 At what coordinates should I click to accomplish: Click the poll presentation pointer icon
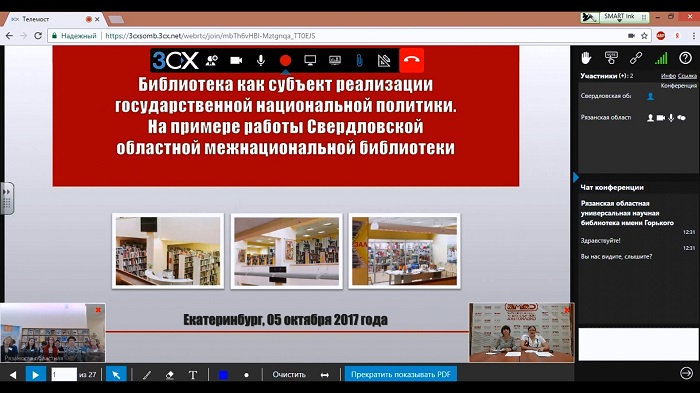coord(611,58)
